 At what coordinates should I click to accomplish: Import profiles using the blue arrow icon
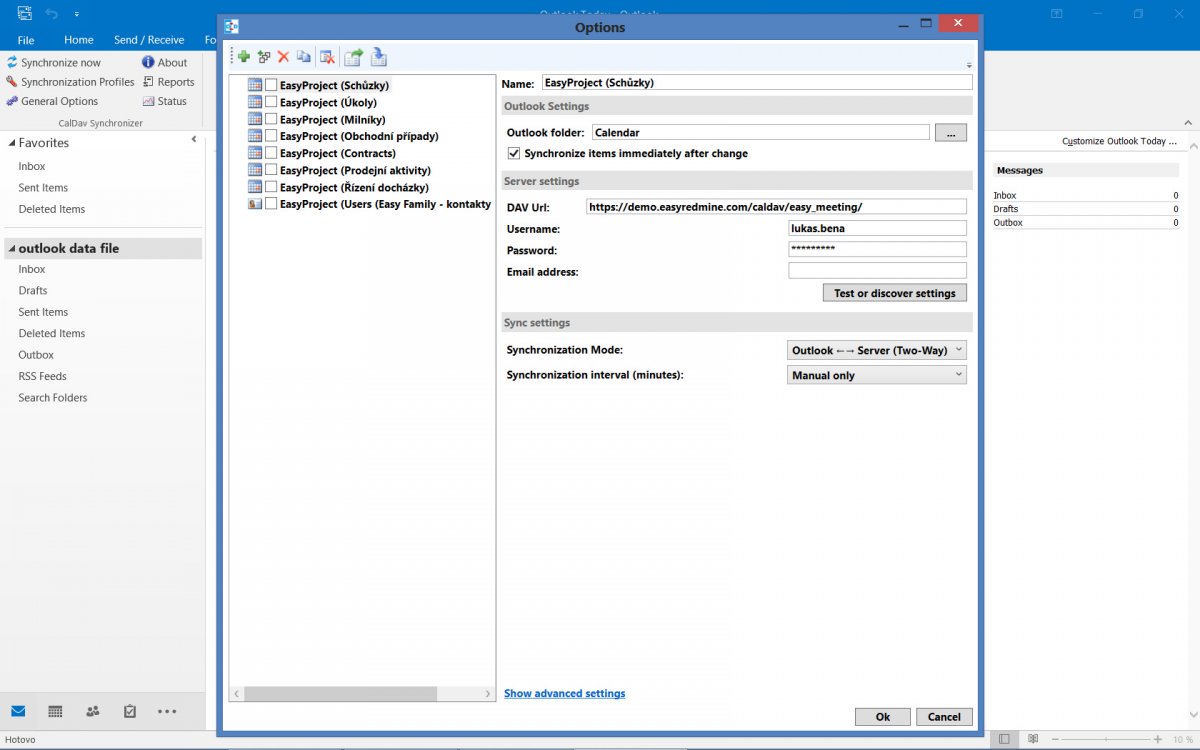(x=379, y=57)
